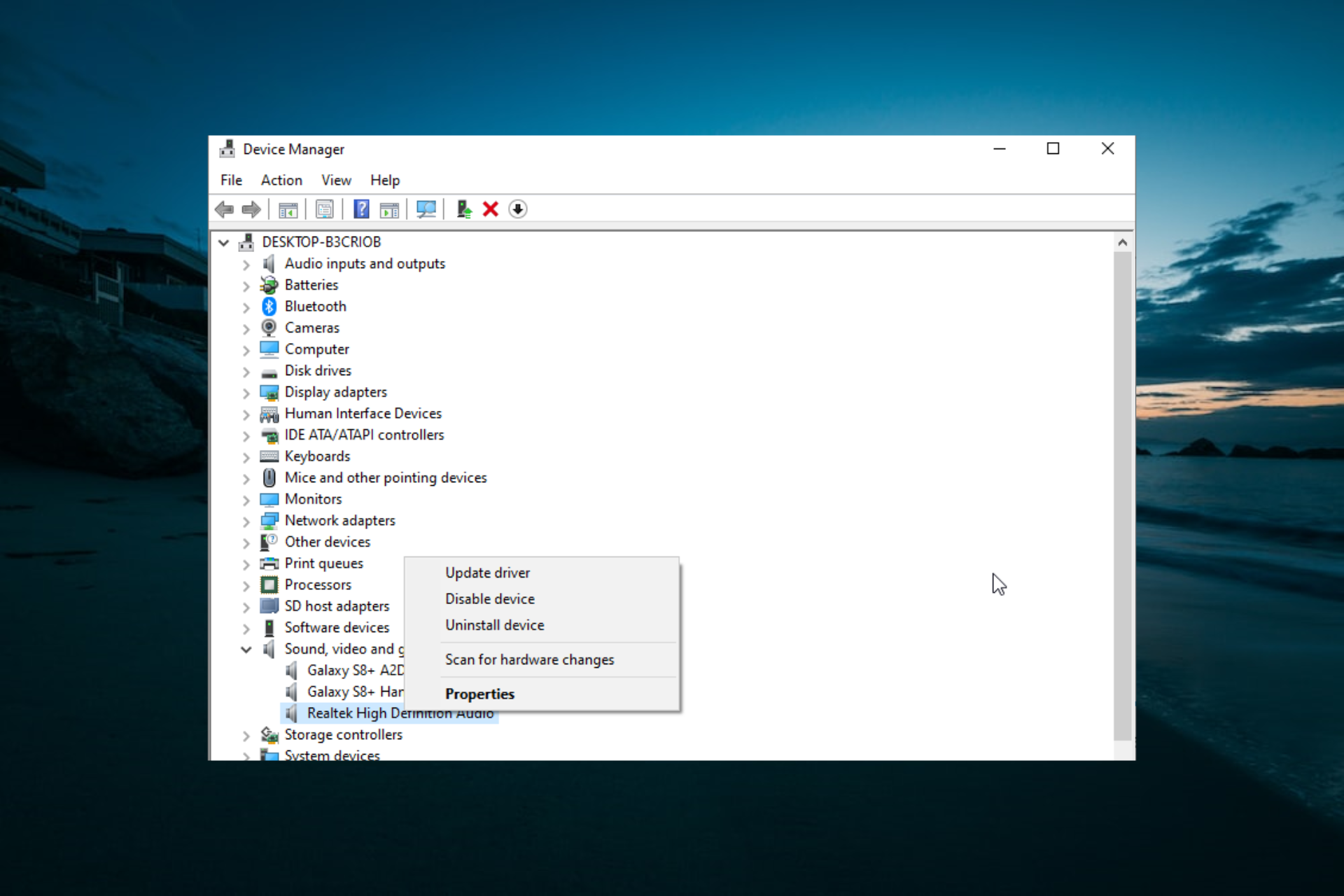The image size is (1344, 896).
Task: Click the Display adapters category icon
Action: pos(269,392)
